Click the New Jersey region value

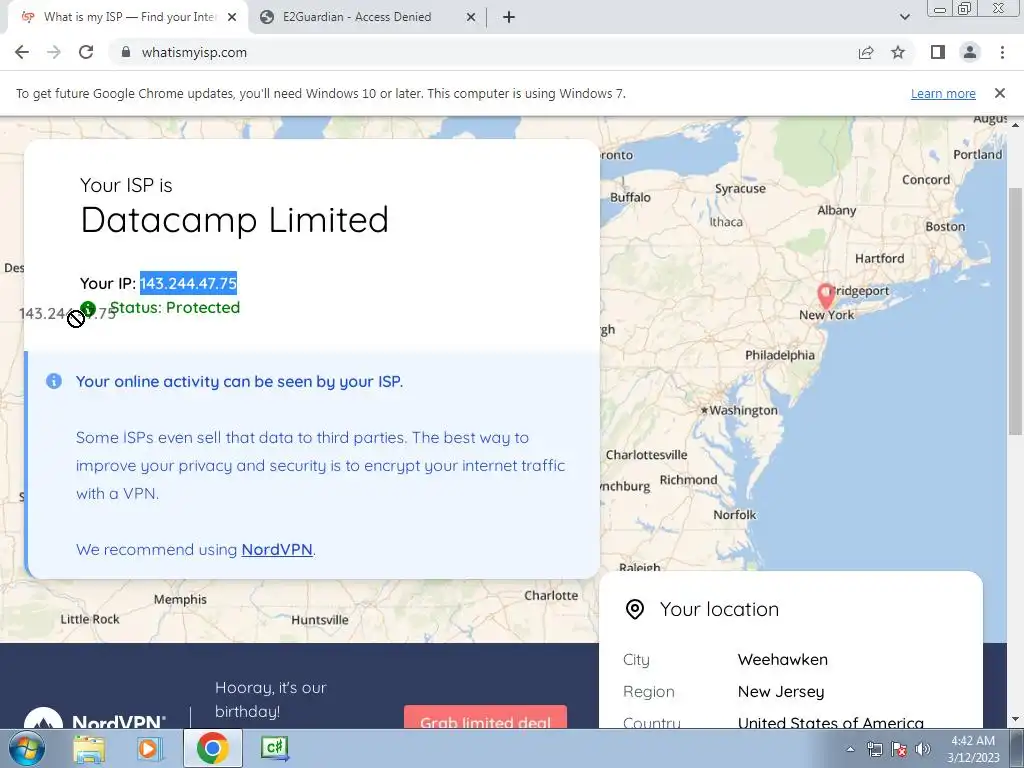(780, 692)
